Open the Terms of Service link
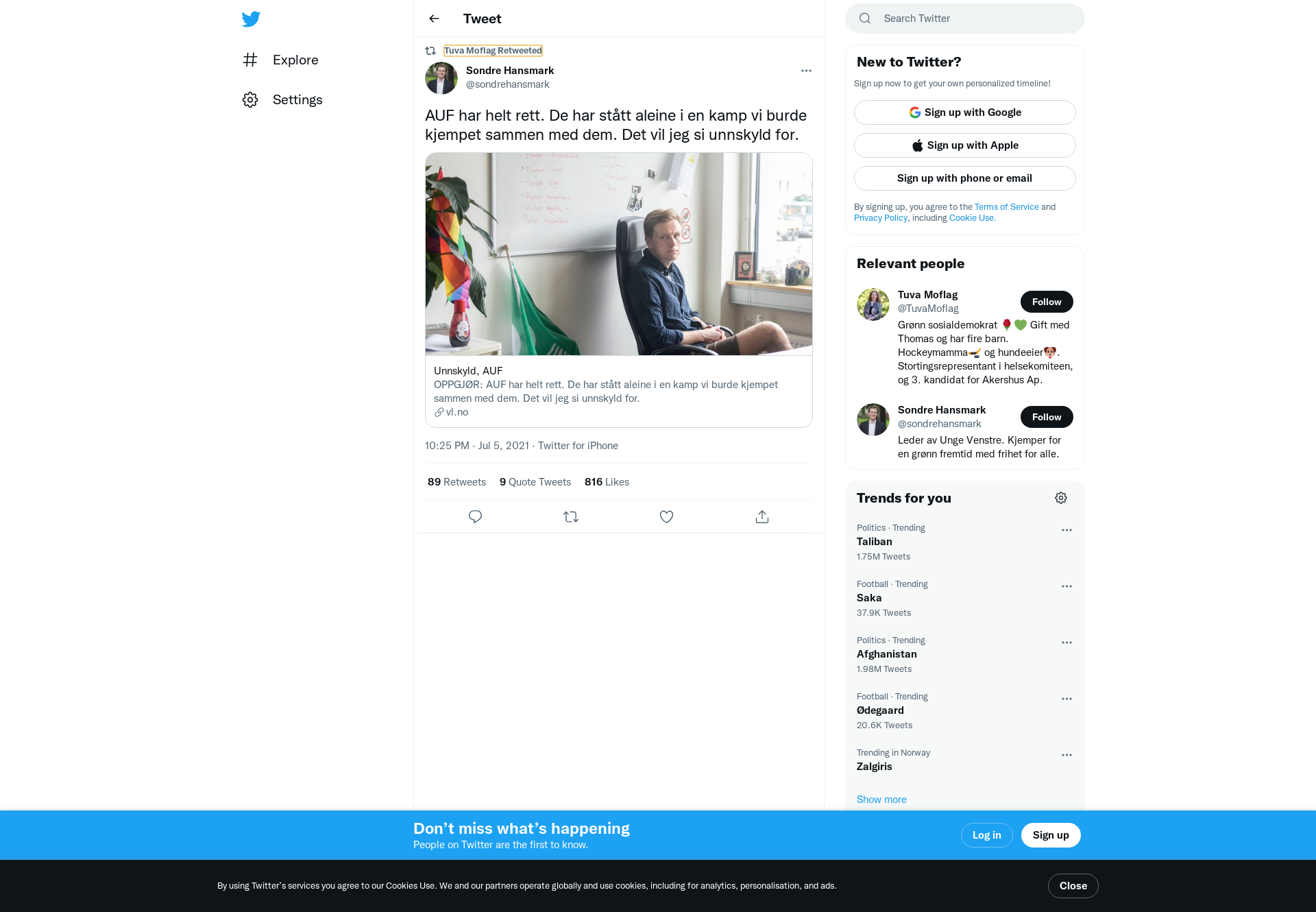Image resolution: width=1316 pixels, height=912 pixels. pyautogui.click(x=1006, y=206)
